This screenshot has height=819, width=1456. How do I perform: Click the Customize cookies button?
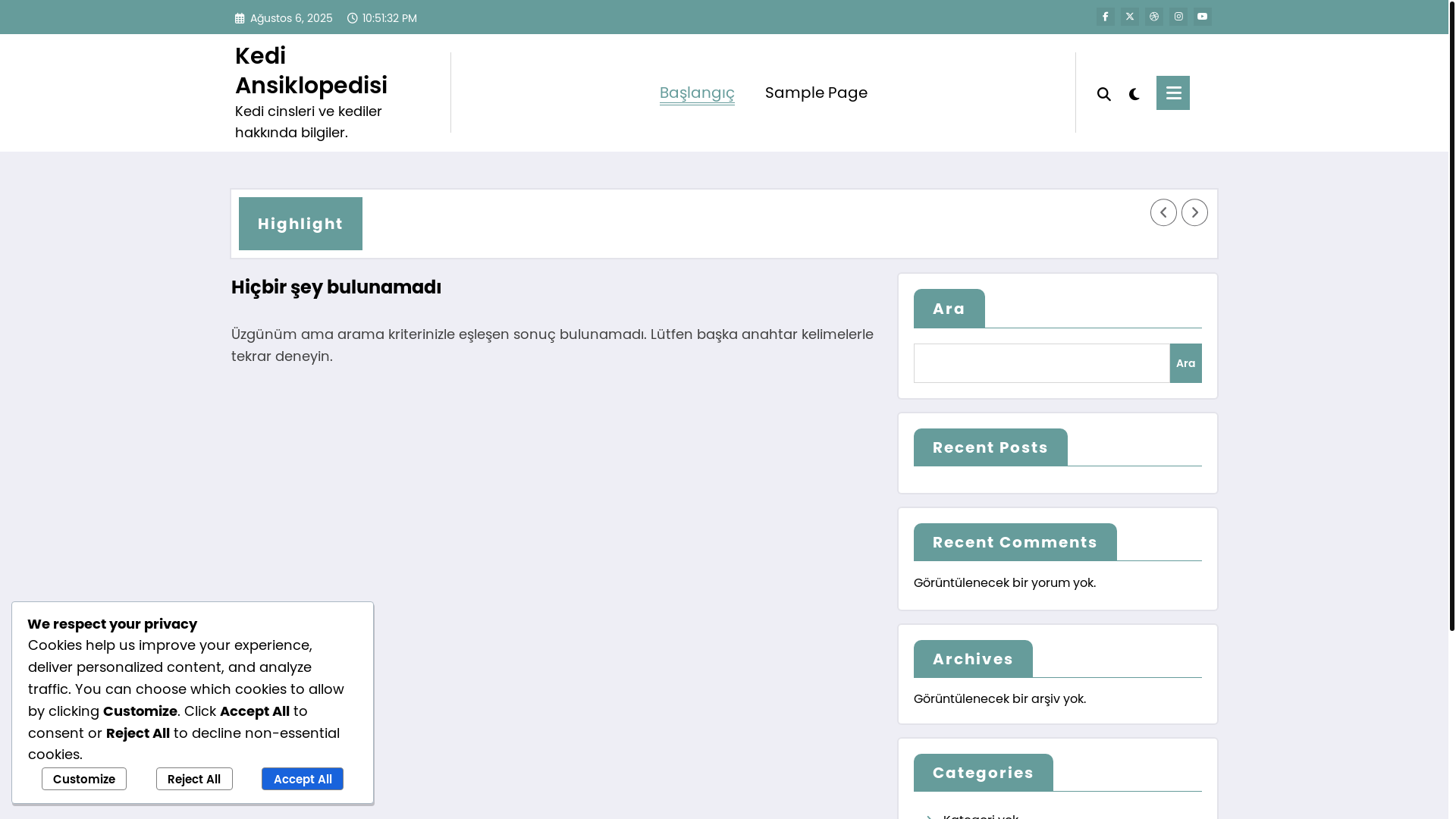(x=84, y=779)
